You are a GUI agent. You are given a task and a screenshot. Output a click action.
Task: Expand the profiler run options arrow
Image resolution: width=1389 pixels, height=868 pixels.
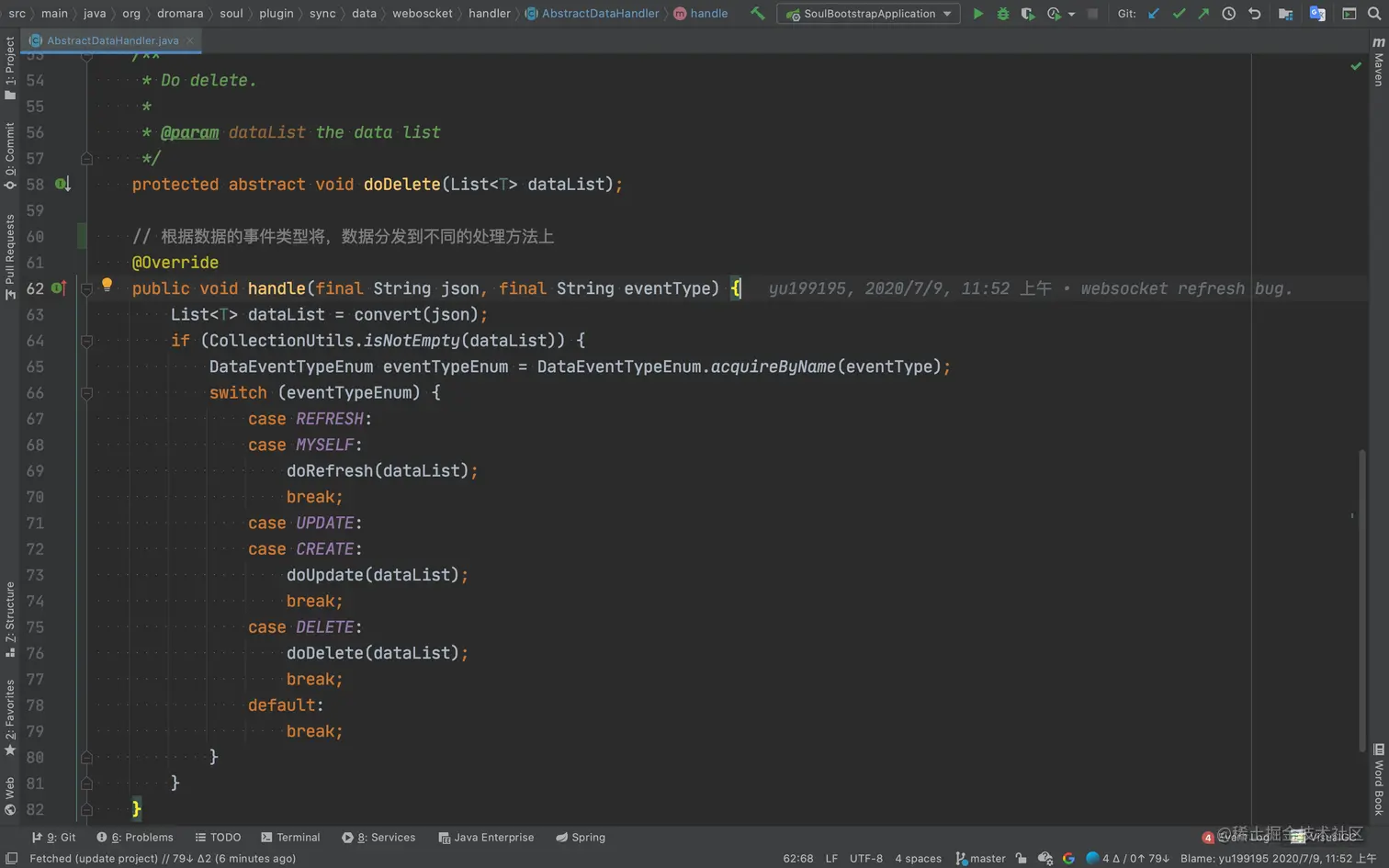(1071, 14)
